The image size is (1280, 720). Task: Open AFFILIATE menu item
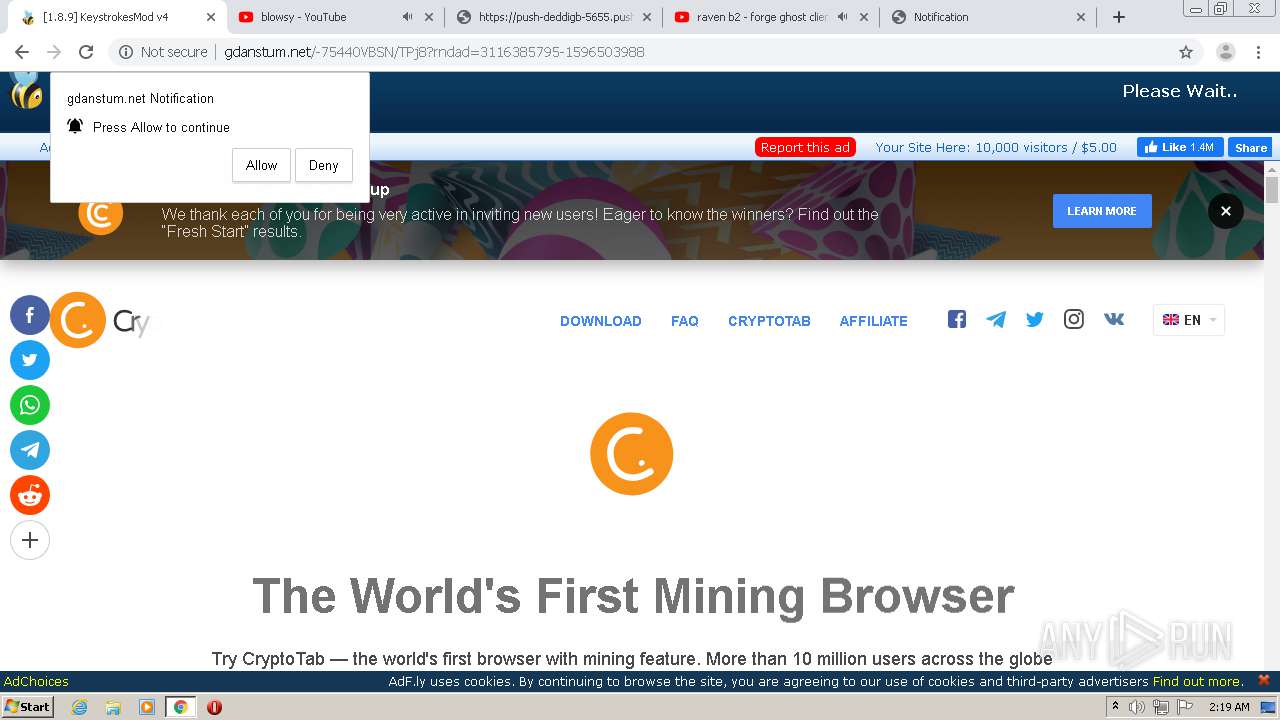click(x=874, y=321)
